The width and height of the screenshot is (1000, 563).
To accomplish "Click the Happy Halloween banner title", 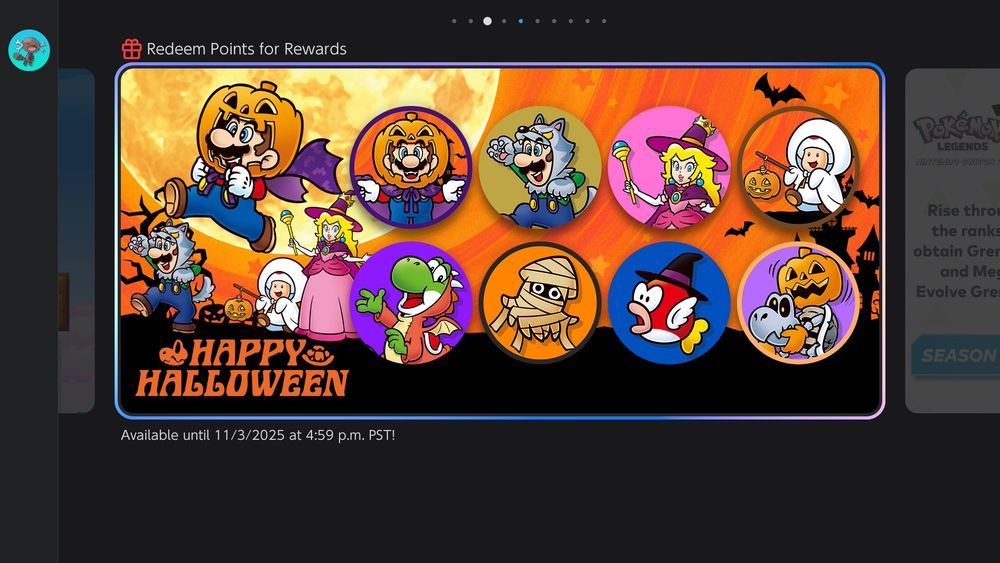I will (x=243, y=368).
